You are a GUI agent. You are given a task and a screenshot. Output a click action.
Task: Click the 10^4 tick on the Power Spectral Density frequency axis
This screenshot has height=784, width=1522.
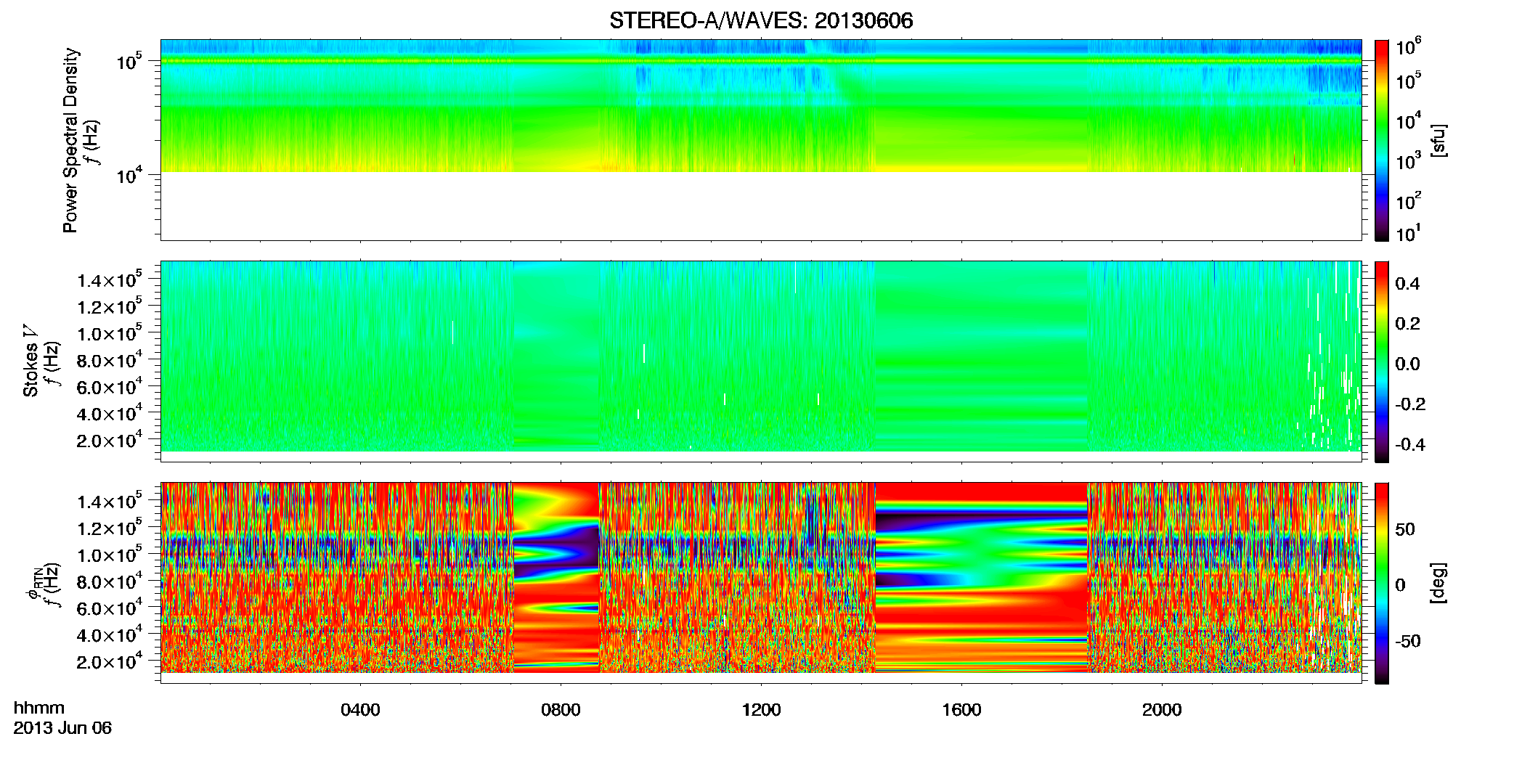click(129, 175)
